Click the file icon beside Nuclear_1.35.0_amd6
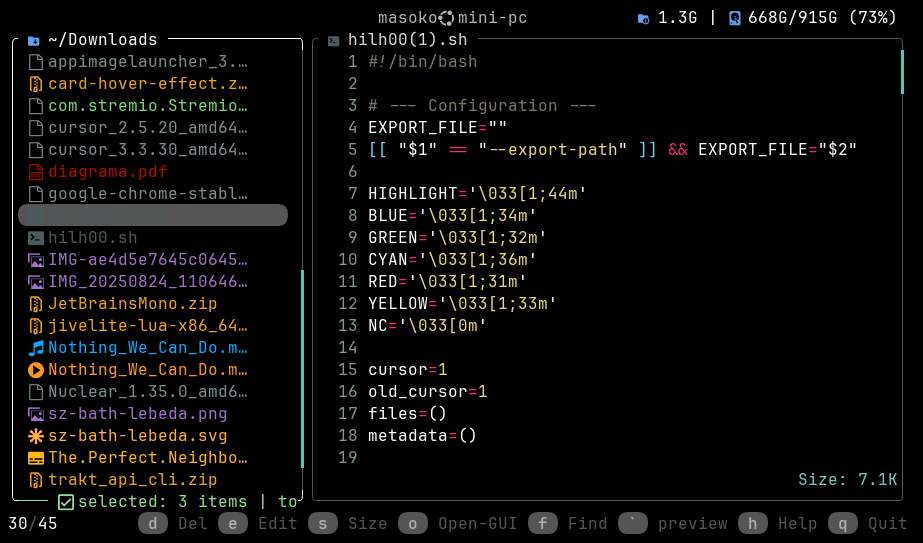 pyautogui.click(x=35, y=392)
